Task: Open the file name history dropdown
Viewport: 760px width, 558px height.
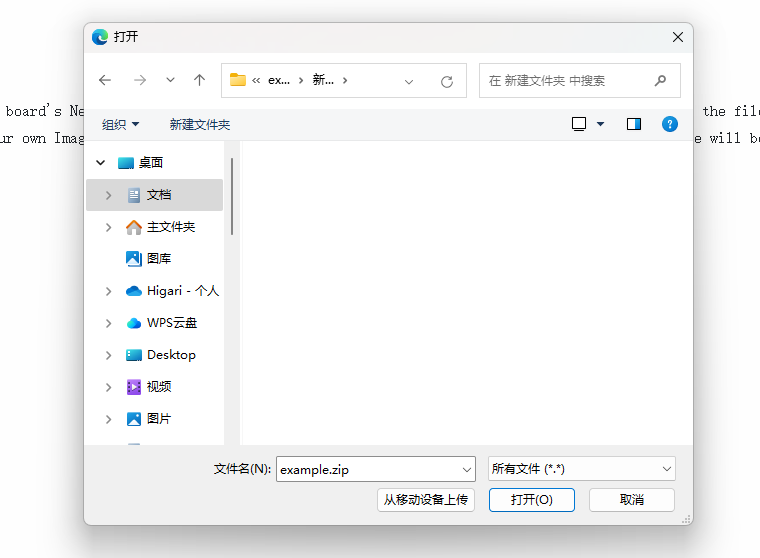Action: [x=467, y=469]
